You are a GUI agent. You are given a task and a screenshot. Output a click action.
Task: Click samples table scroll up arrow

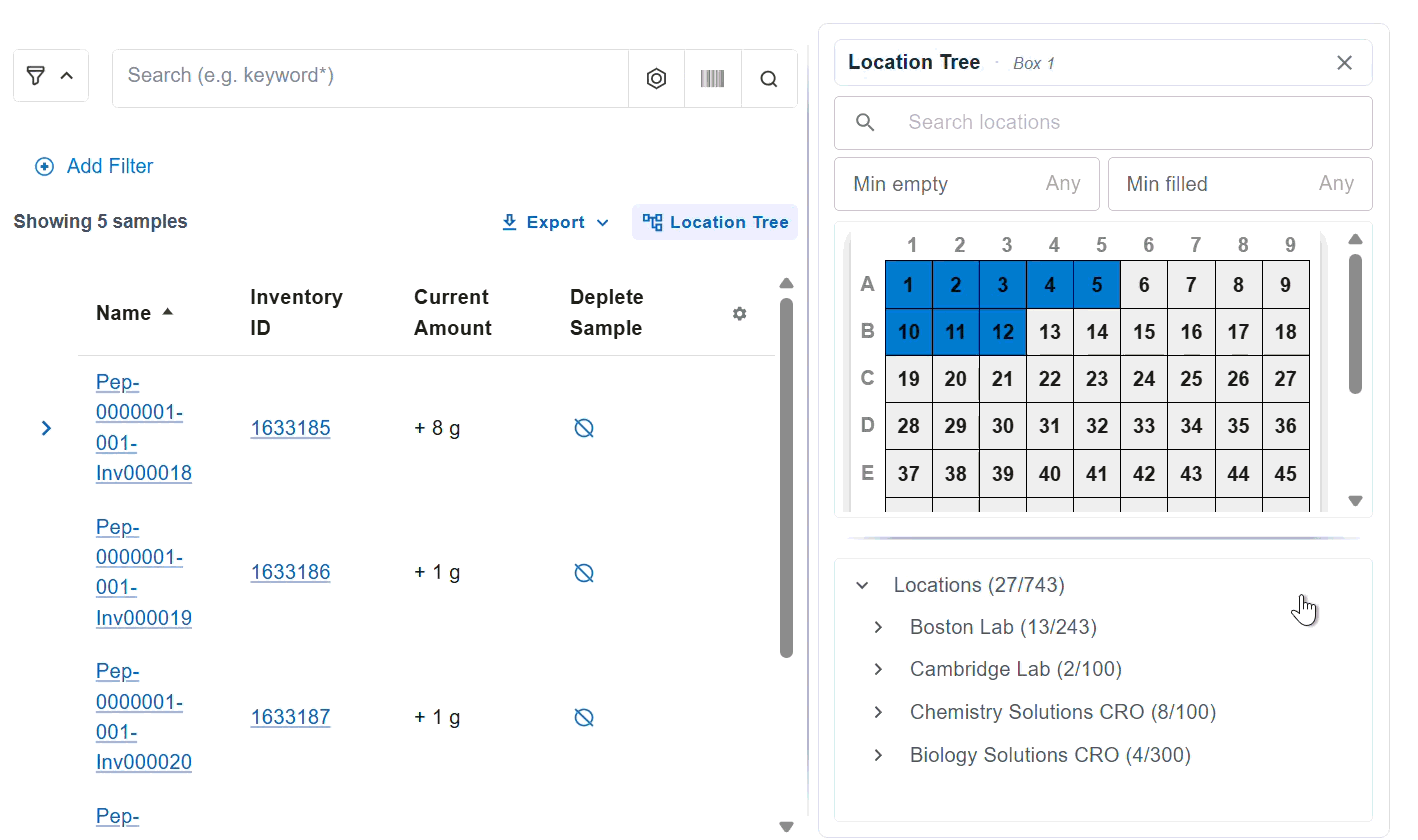786,283
